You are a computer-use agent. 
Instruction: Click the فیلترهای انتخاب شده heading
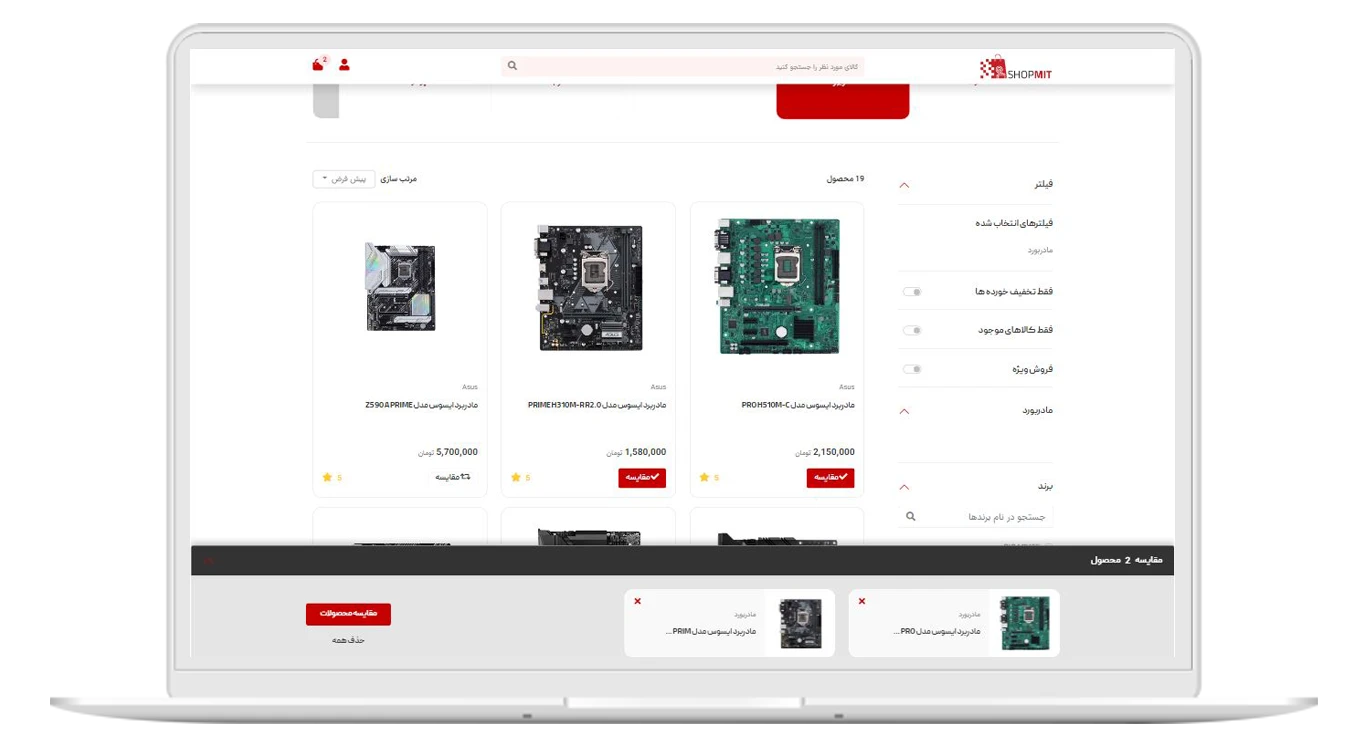pyautogui.click(x=1014, y=223)
